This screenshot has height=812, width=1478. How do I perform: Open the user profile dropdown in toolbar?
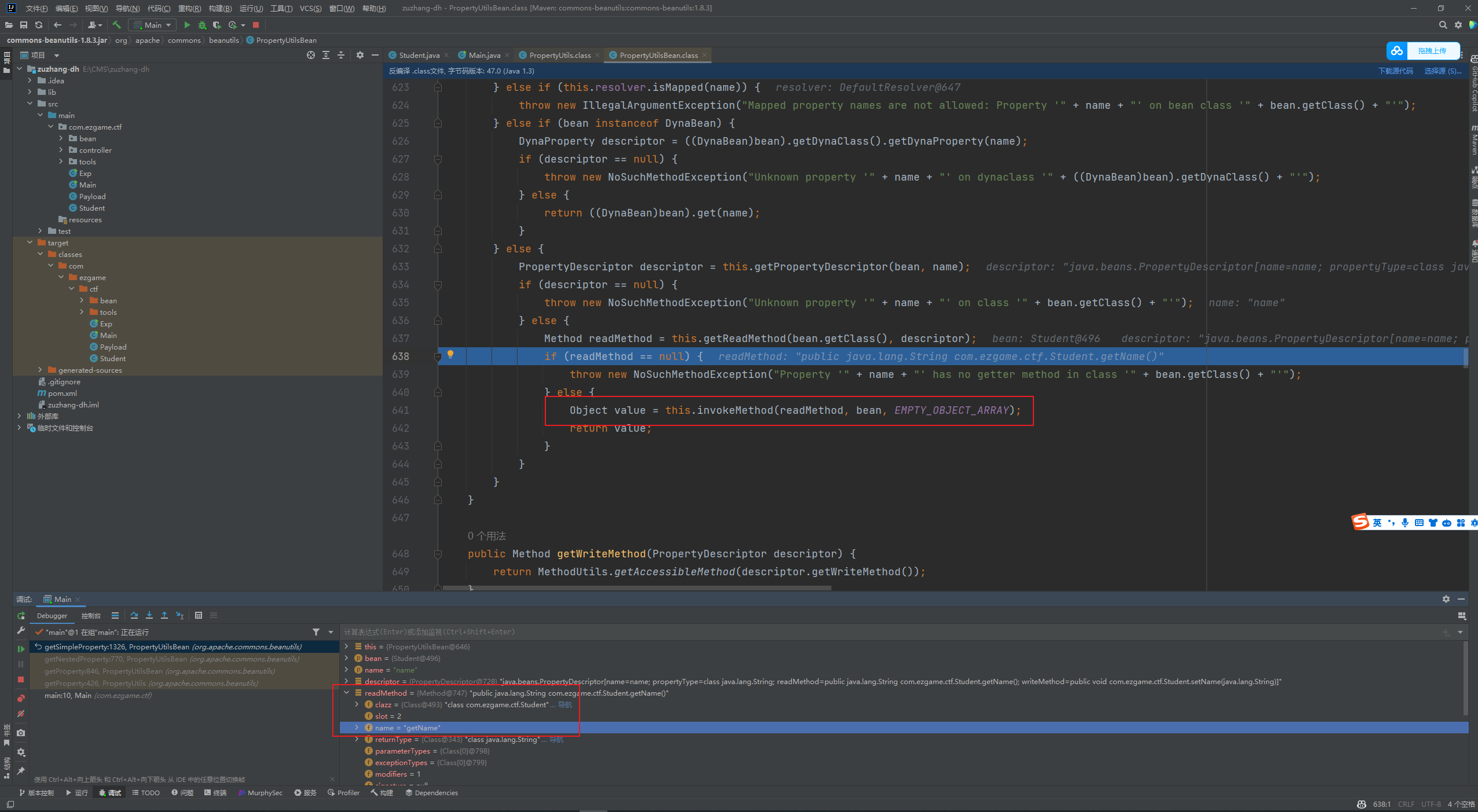[94, 25]
